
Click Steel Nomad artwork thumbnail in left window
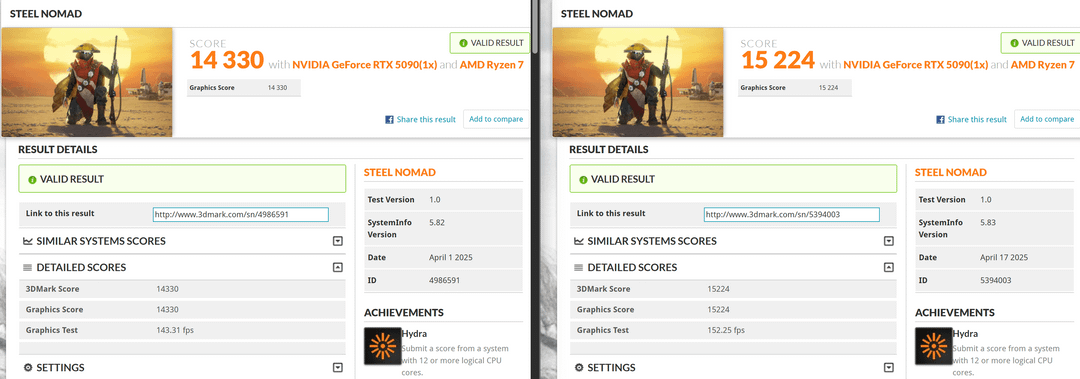87,82
